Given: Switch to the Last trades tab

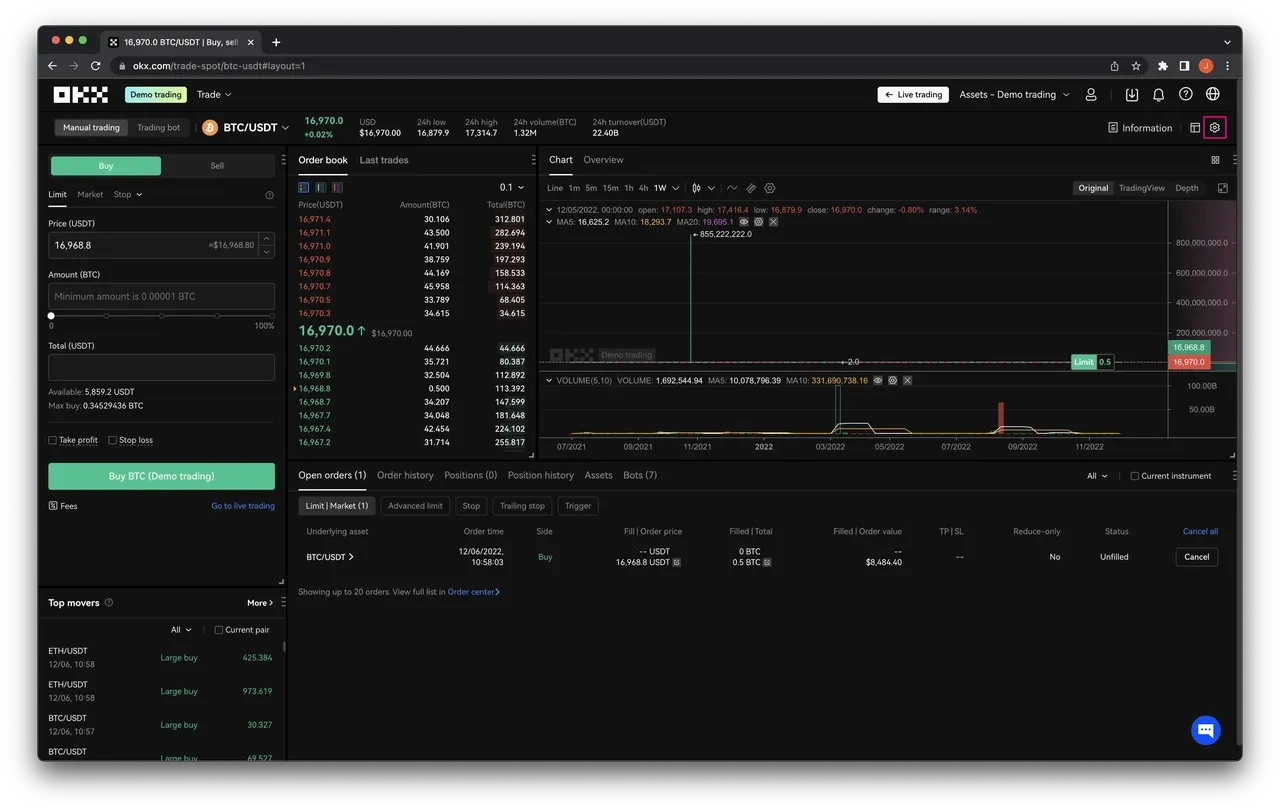Looking at the screenshot, I should click(x=384, y=160).
